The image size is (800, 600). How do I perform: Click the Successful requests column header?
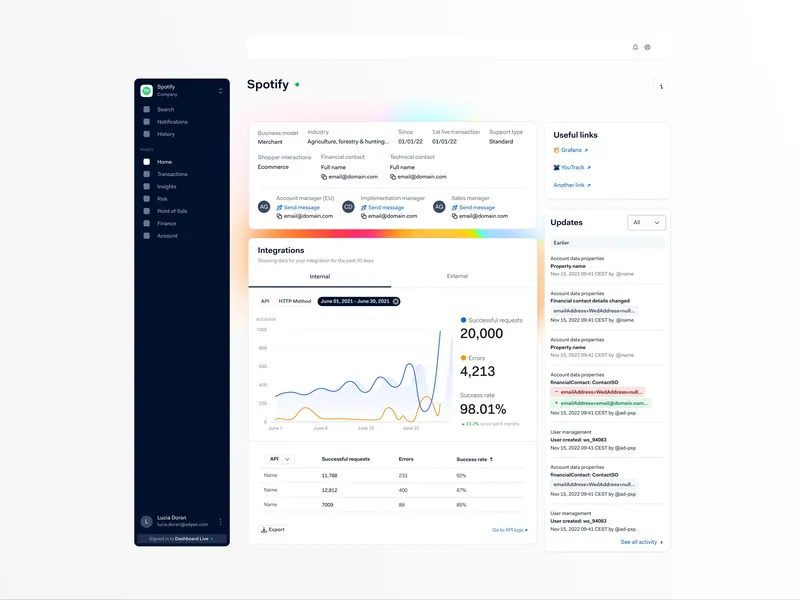(345, 459)
